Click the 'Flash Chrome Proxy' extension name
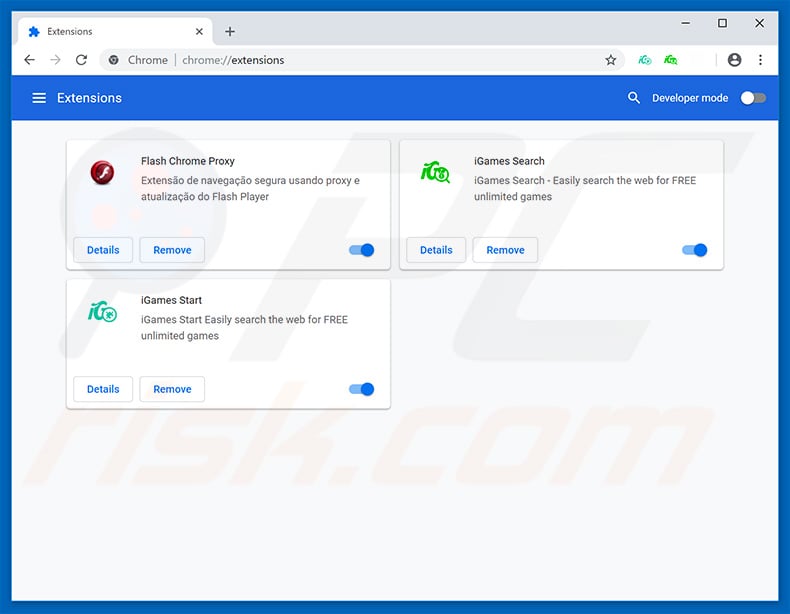The height and width of the screenshot is (614, 790). click(x=188, y=161)
